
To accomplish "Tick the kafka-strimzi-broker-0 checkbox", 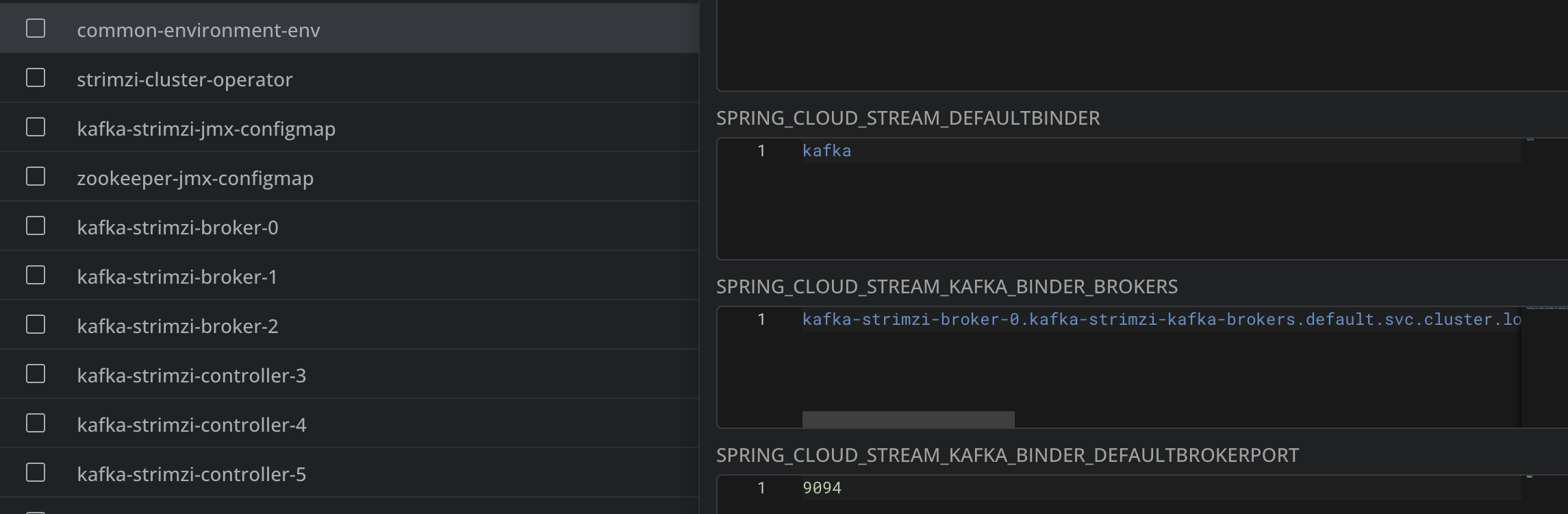I will point(36,225).
